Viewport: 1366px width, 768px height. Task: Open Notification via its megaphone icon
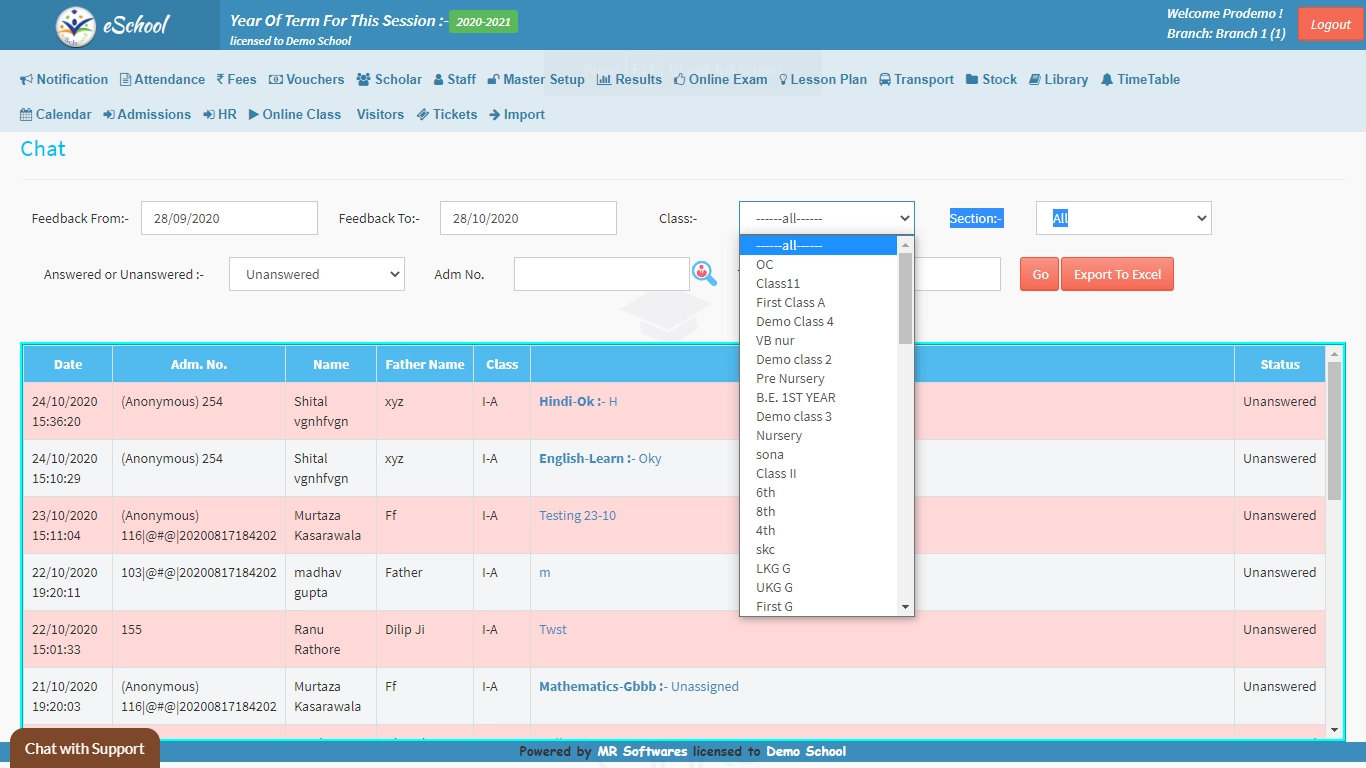(27, 80)
